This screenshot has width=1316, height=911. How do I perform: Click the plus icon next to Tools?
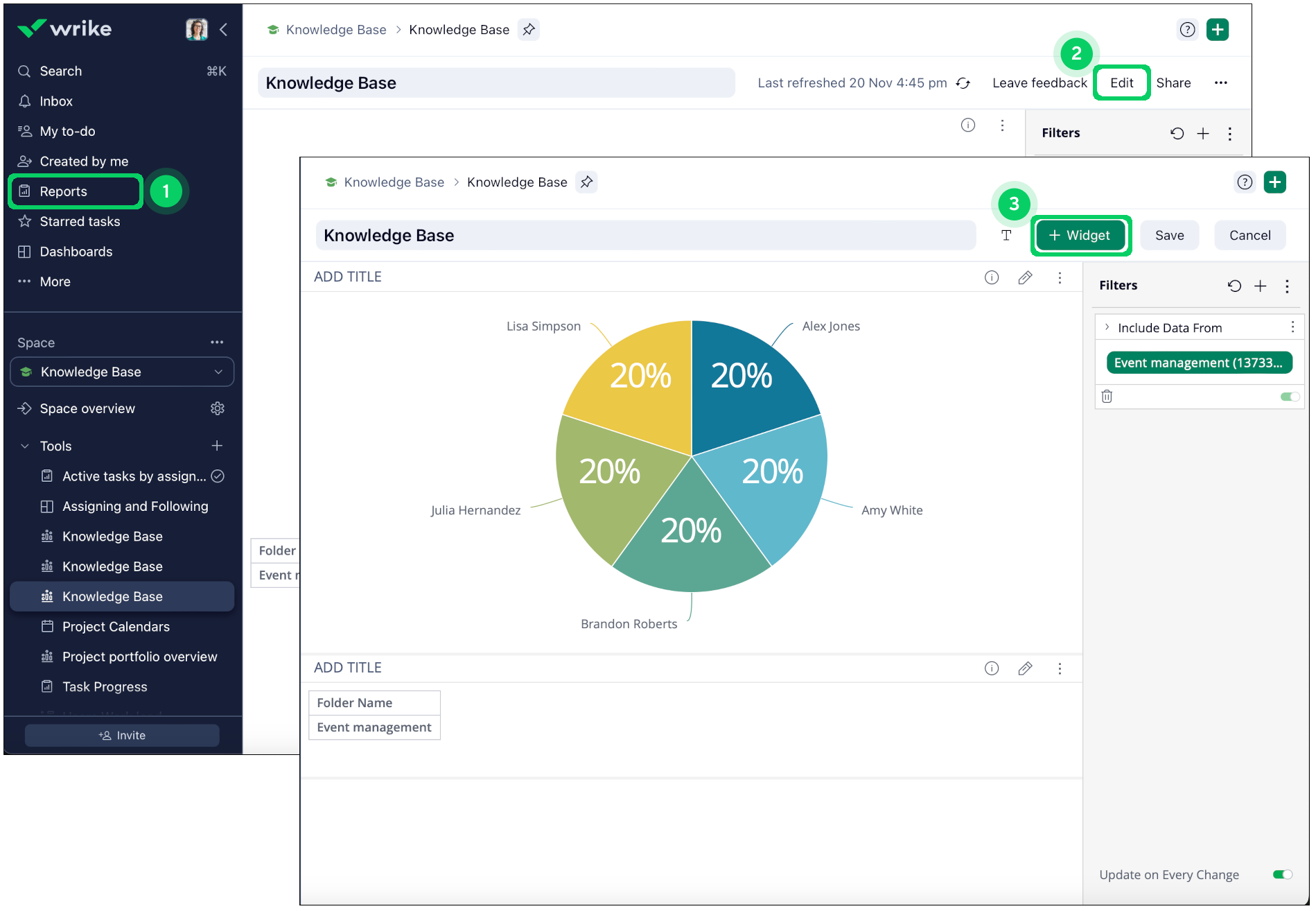click(217, 446)
